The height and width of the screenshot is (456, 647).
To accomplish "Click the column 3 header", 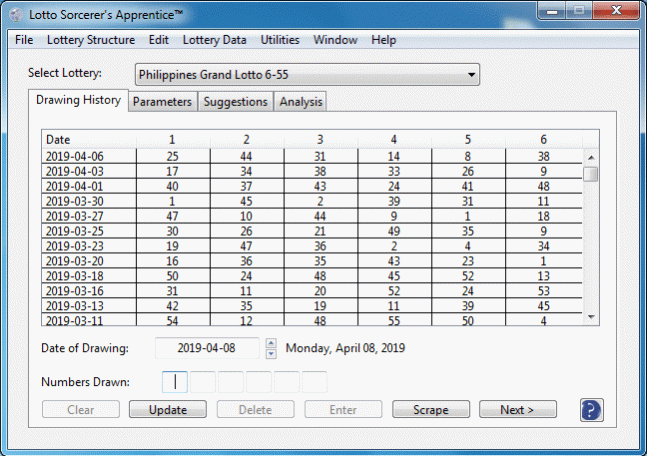I will click(x=321, y=139).
